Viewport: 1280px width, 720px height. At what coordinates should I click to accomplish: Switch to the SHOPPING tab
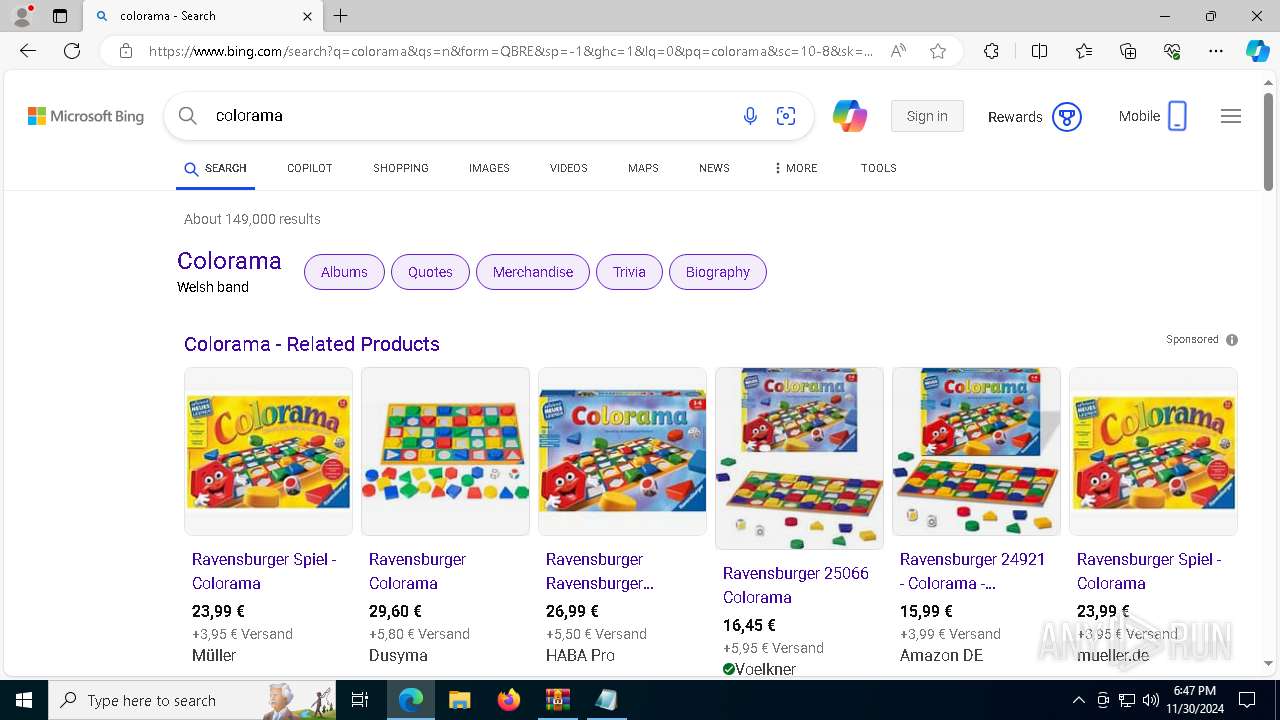[x=401, y=168]
